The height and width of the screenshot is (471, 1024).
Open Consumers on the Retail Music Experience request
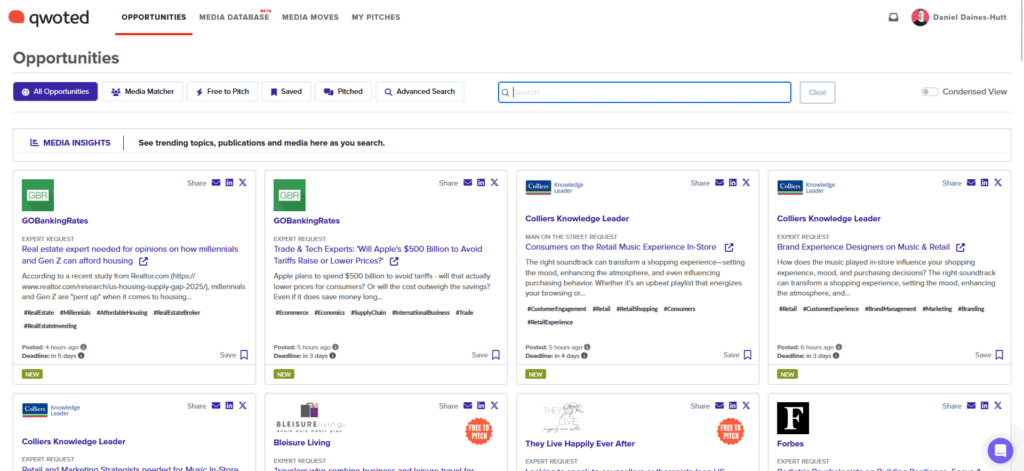[622, 248]
